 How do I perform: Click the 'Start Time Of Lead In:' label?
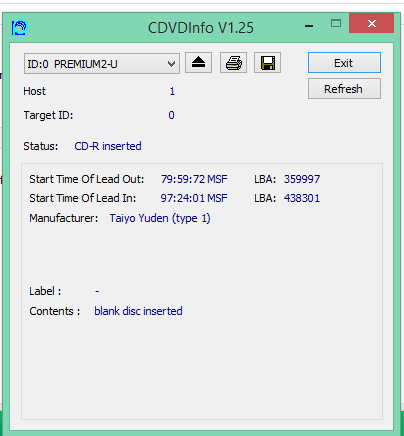[83, 198]
